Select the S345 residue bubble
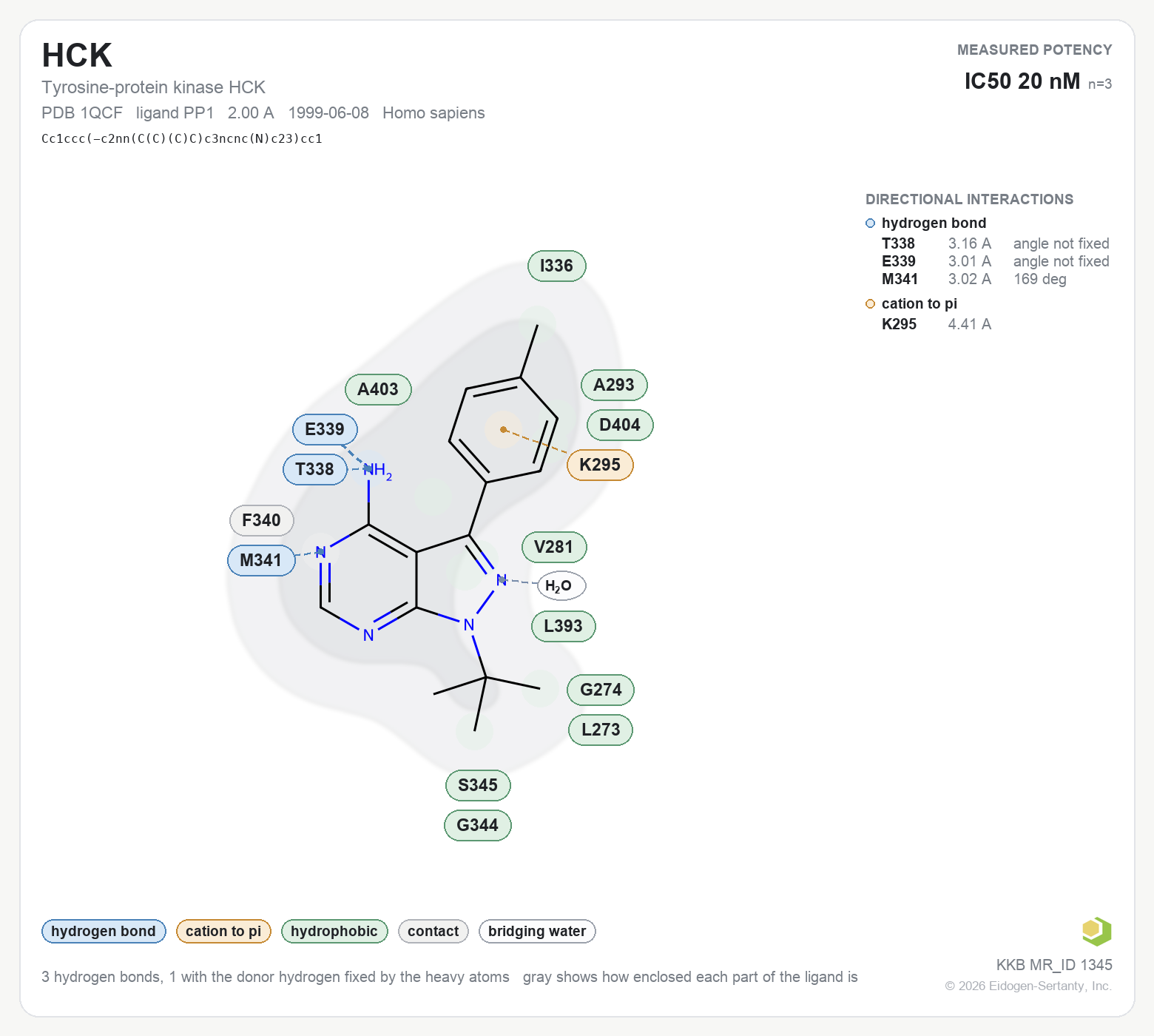1154x1036 pixels. (x=478, y=785)
